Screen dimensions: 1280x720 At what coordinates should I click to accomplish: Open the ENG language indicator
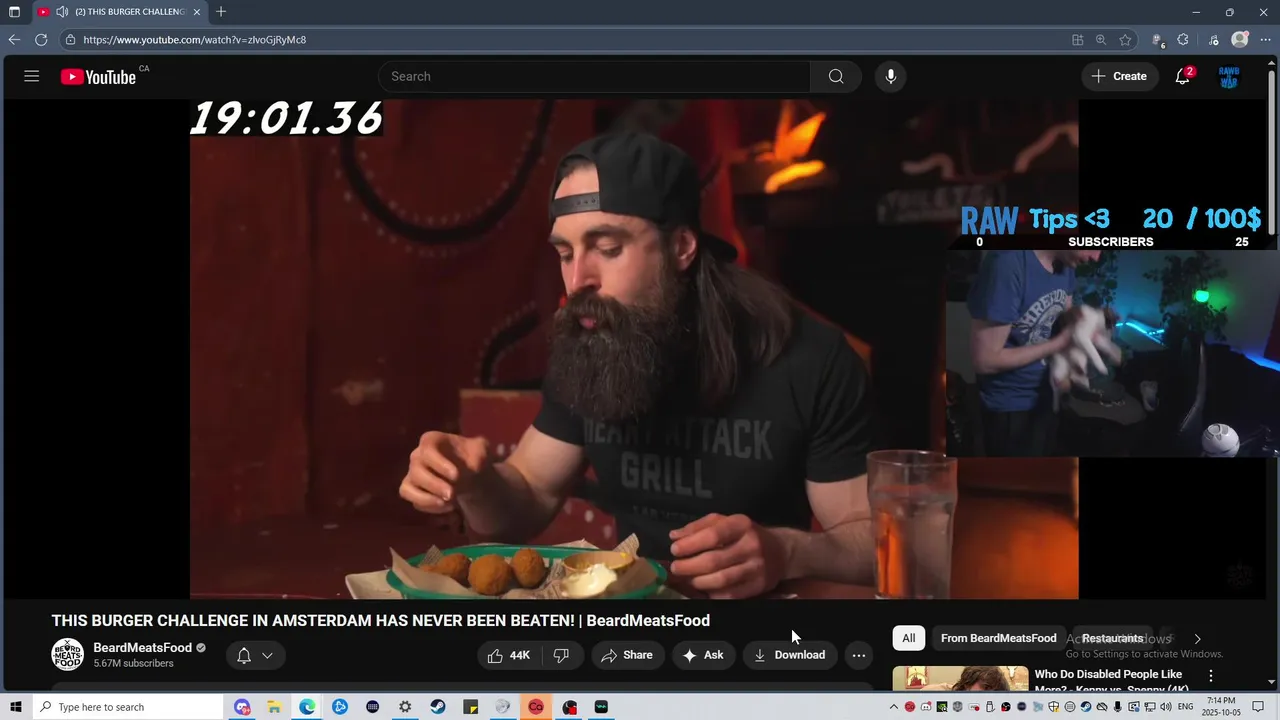1186,707
